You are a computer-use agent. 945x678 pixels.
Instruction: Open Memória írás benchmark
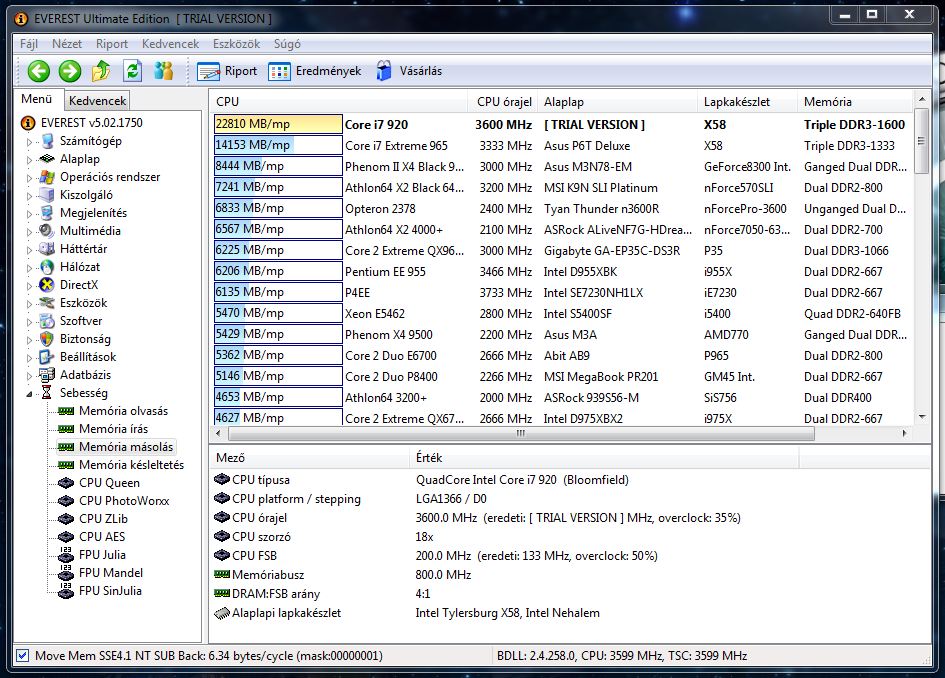coord(113,429)
